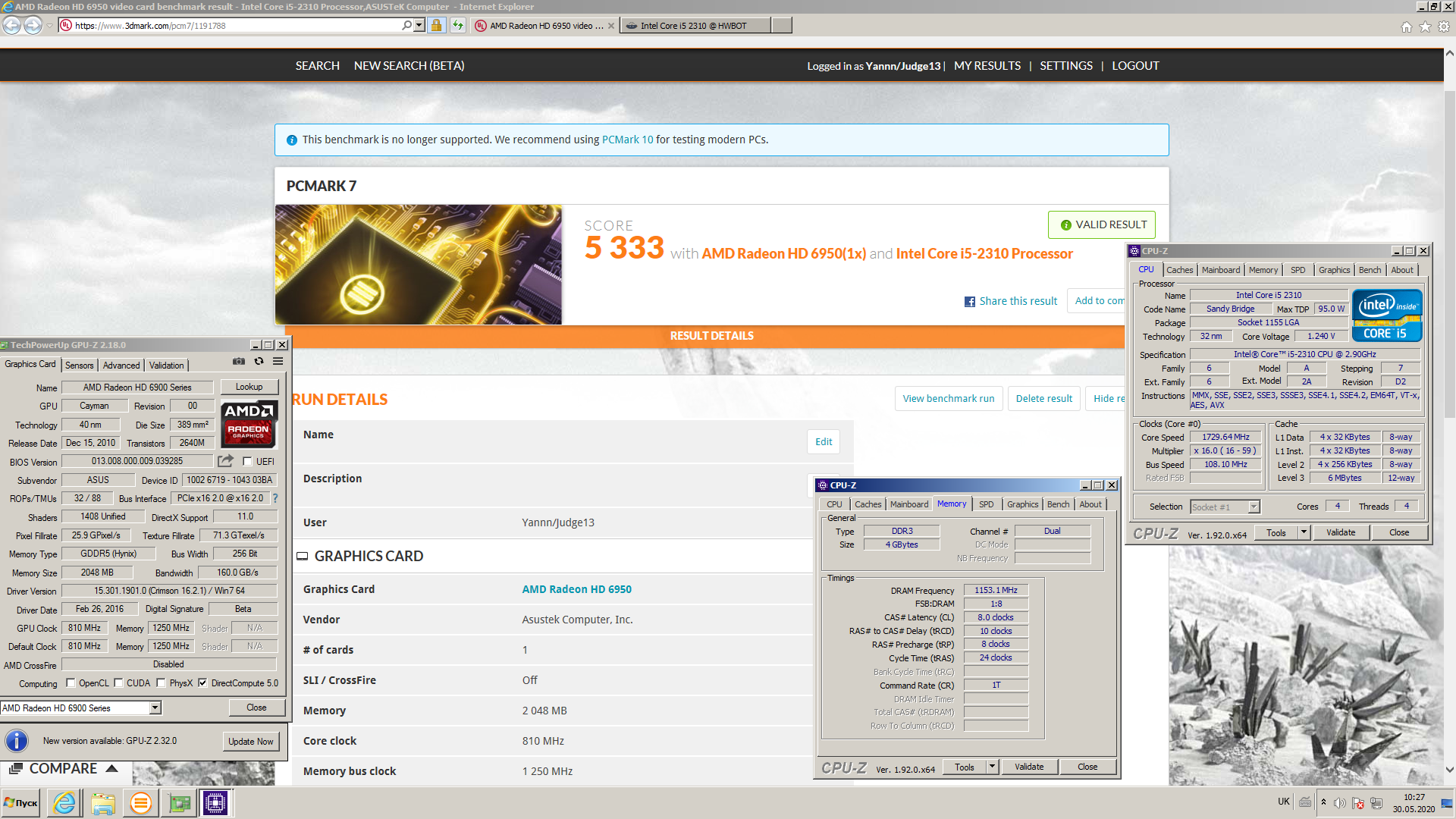This screenshot has width=1456, height=819.
Task: Click Update Now in GPU-Z
Action: pos(251,741)
